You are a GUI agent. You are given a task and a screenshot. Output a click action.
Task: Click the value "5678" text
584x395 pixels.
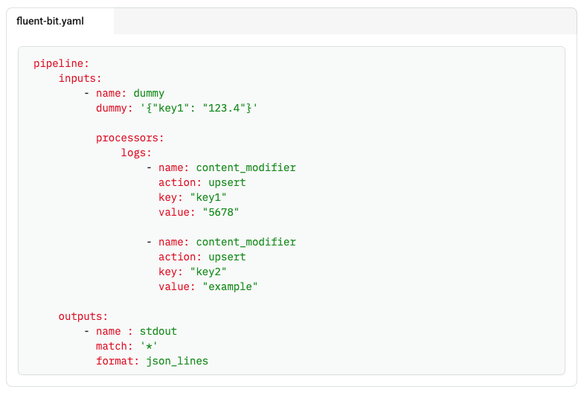[221, 213]
